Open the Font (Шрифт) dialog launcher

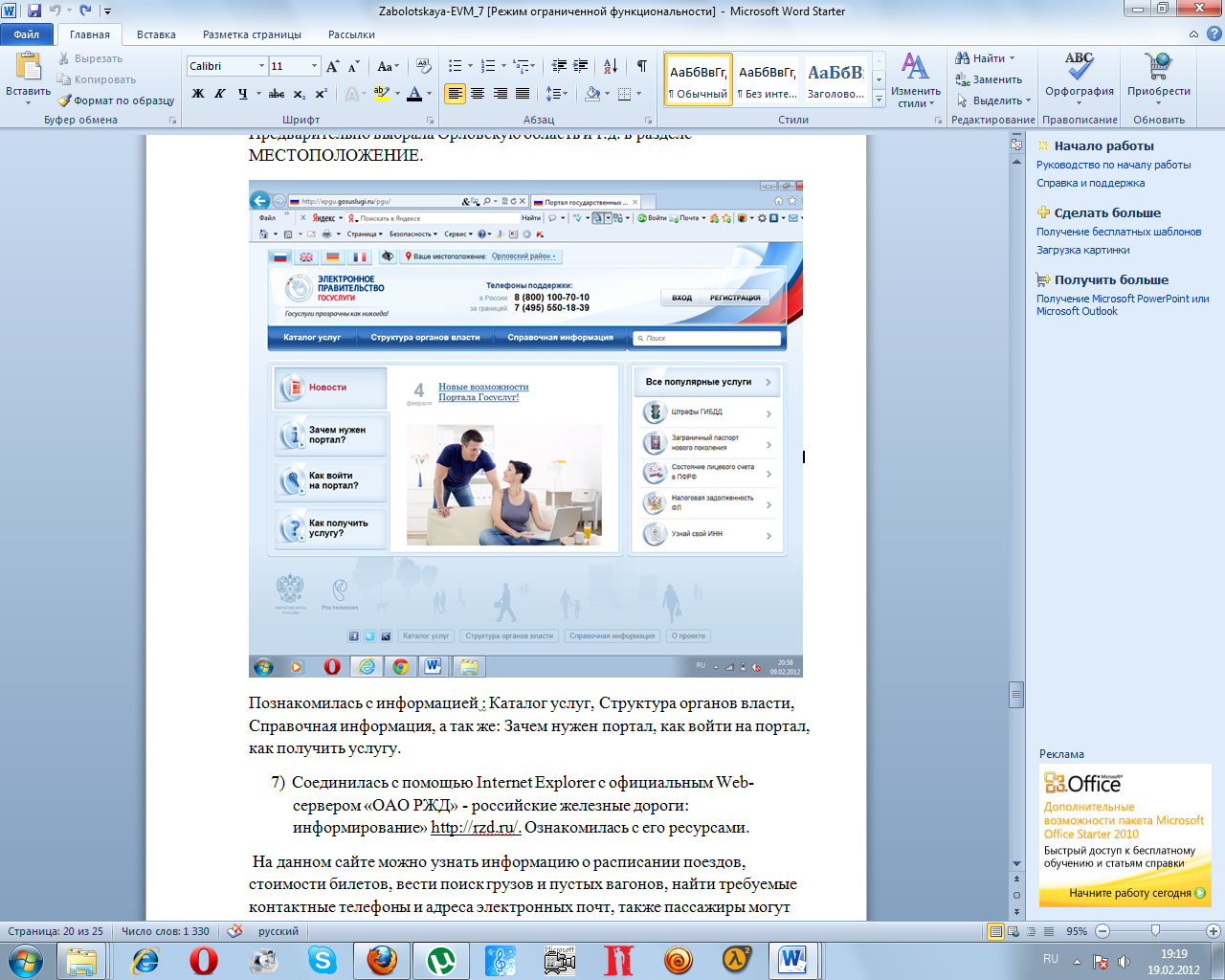click(x=431, y=121)
